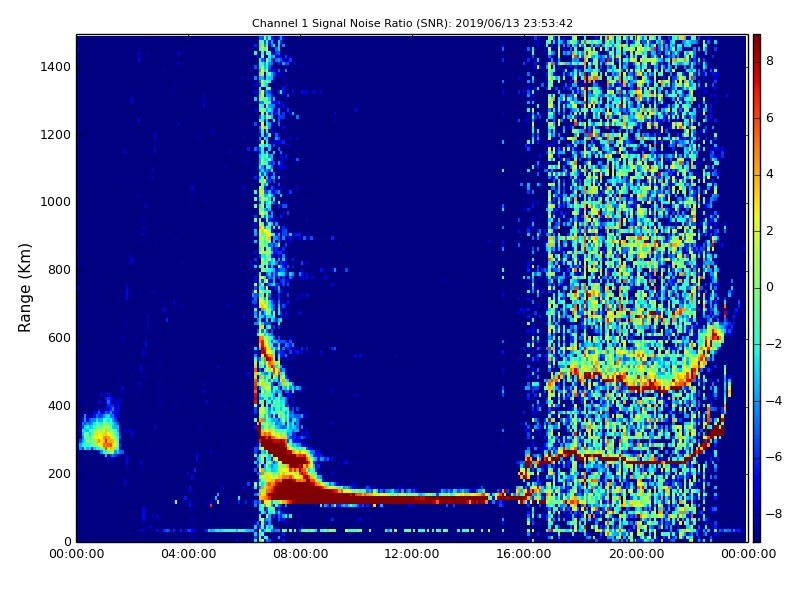
Task: Click the colorbar label 4
Action: 770,174
